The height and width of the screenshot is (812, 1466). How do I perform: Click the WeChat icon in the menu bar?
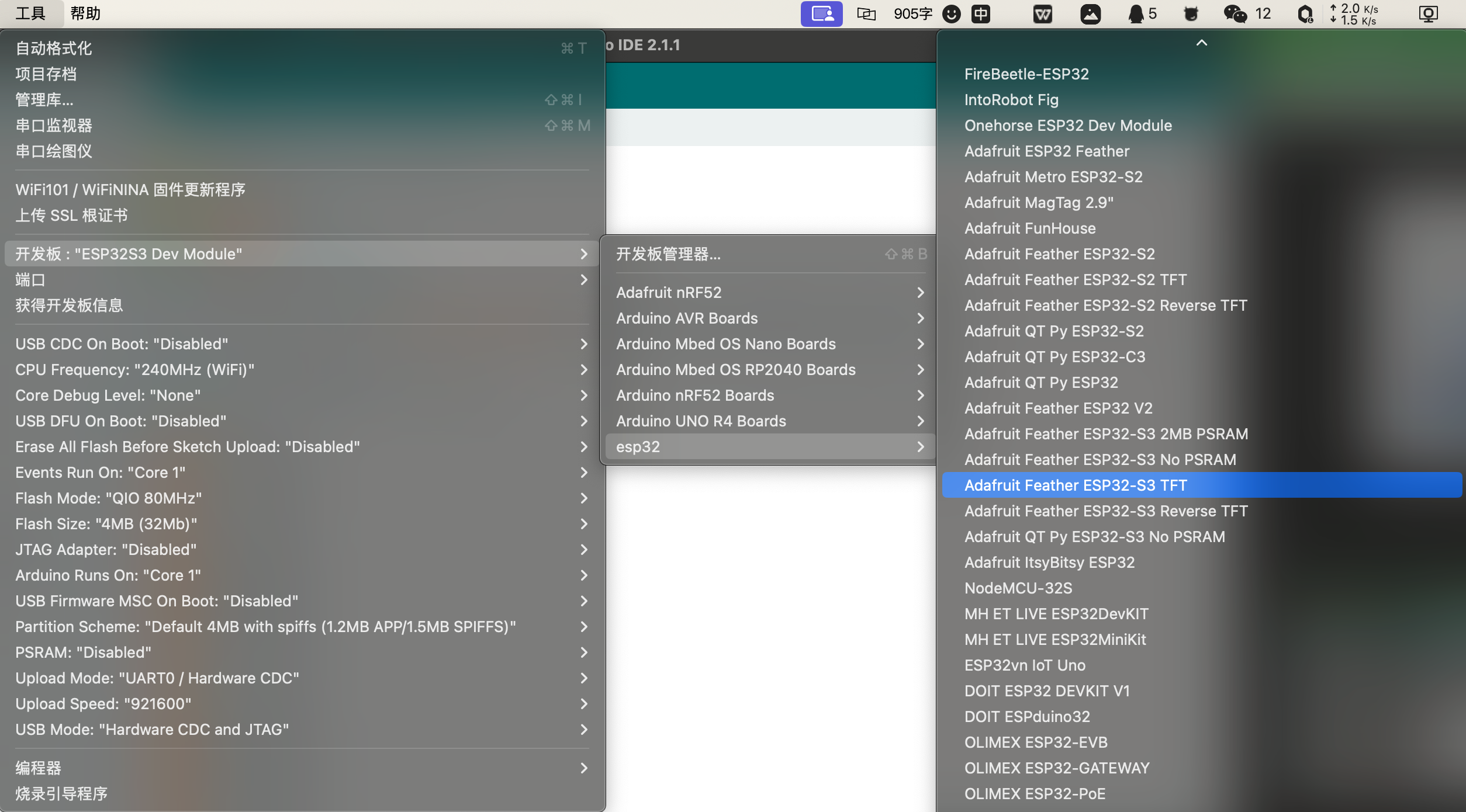tap(1235, 13)
